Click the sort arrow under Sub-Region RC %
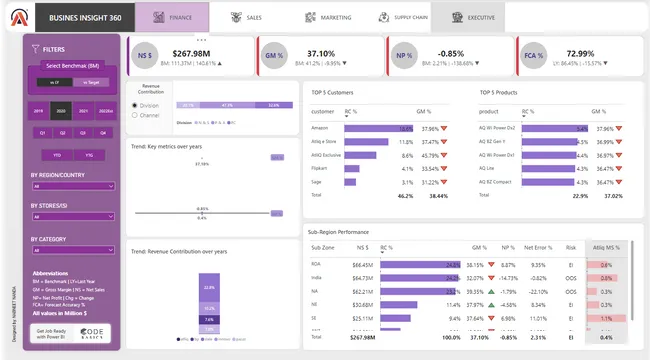Viewport: 650px width, 360px height. (382, 253)
